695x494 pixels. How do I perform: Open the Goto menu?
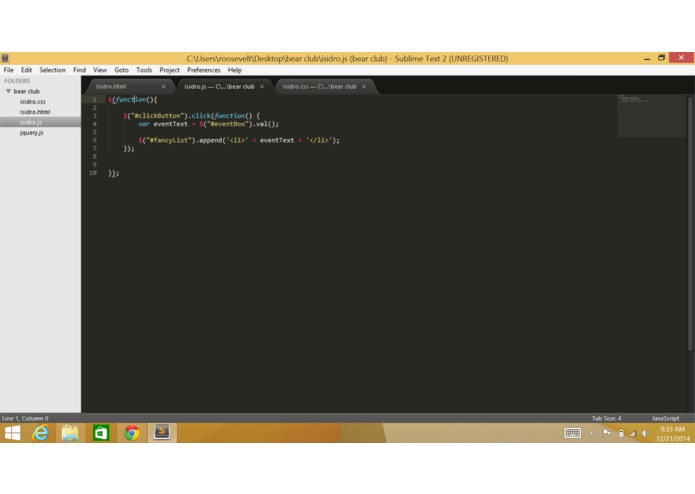click(x=121, y=70)
